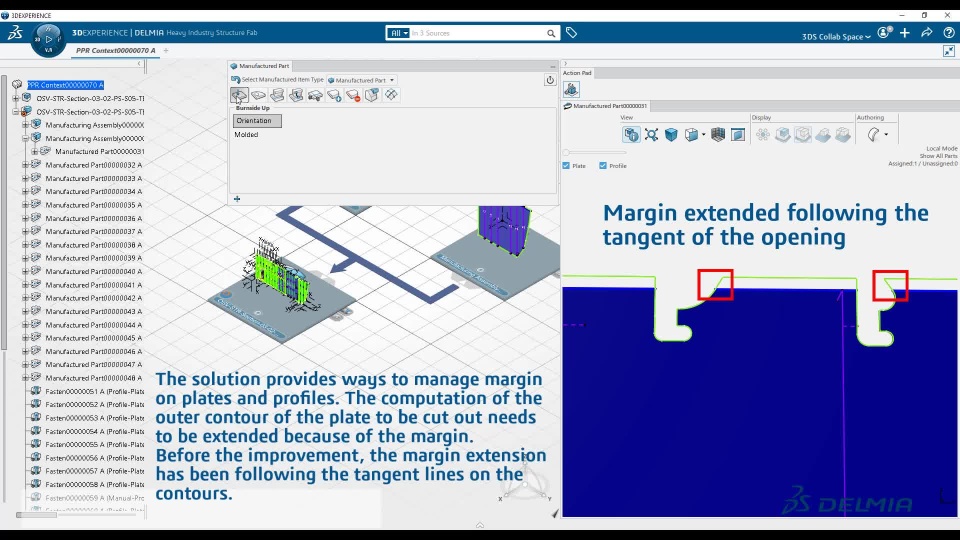This screenshot has height=540, width=960.
Task: Click the diamond grid tool icon
Action: coord(391,95)
